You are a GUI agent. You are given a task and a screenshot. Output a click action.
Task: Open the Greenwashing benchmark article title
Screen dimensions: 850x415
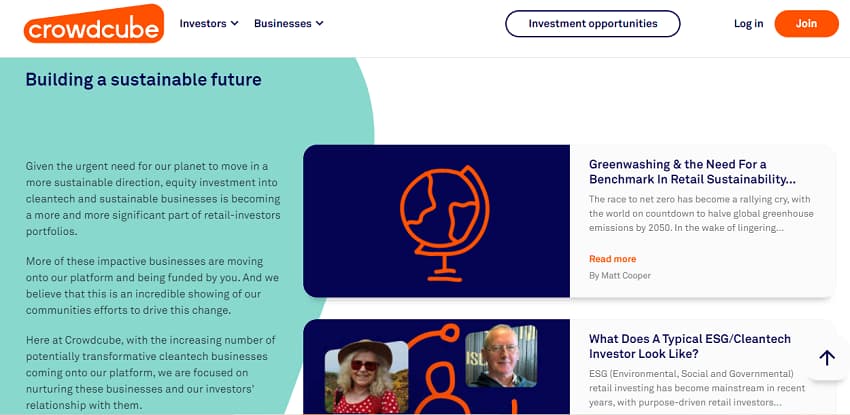(x=692, y=171)
